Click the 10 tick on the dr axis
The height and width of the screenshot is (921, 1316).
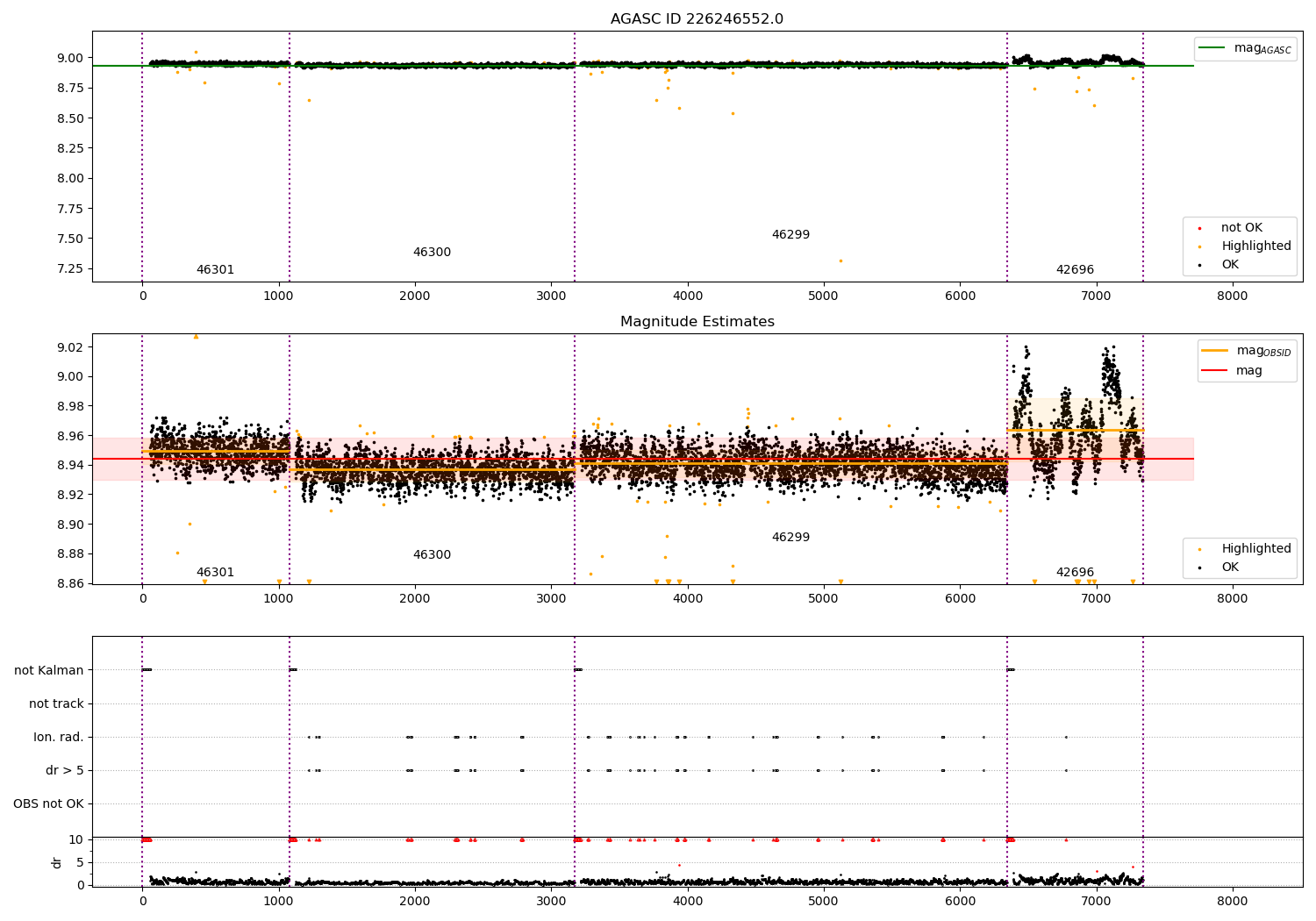coord(76,840)
